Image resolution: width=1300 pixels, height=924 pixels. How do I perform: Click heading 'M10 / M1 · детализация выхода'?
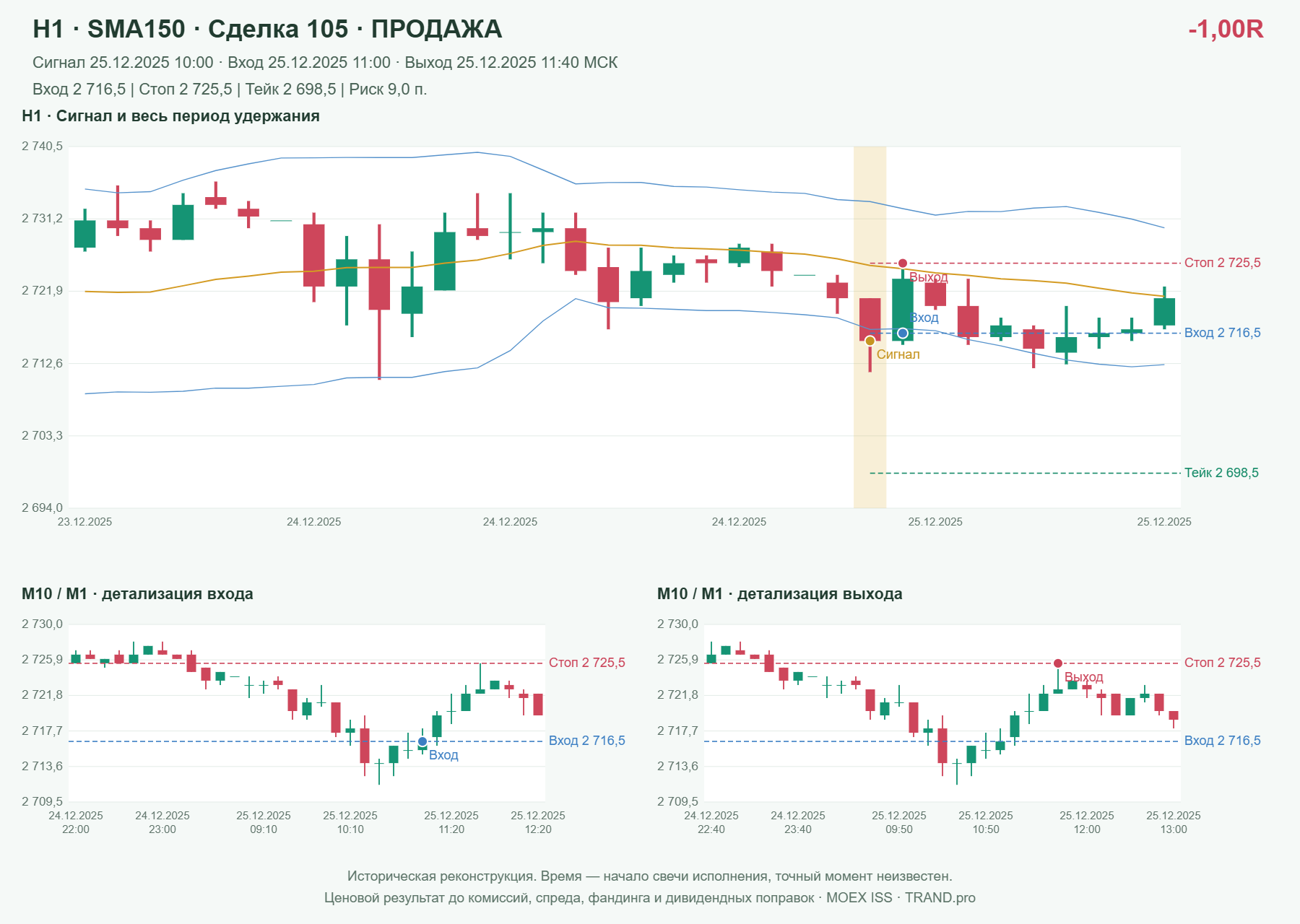780,594
